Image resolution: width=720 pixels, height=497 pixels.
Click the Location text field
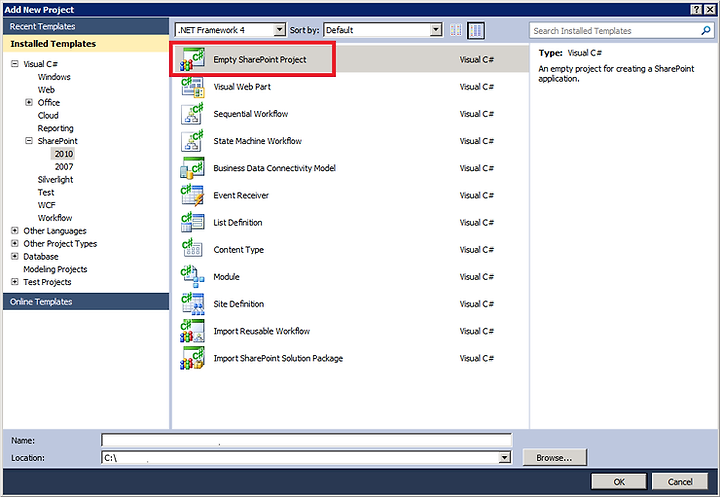[x=300, y=457]
